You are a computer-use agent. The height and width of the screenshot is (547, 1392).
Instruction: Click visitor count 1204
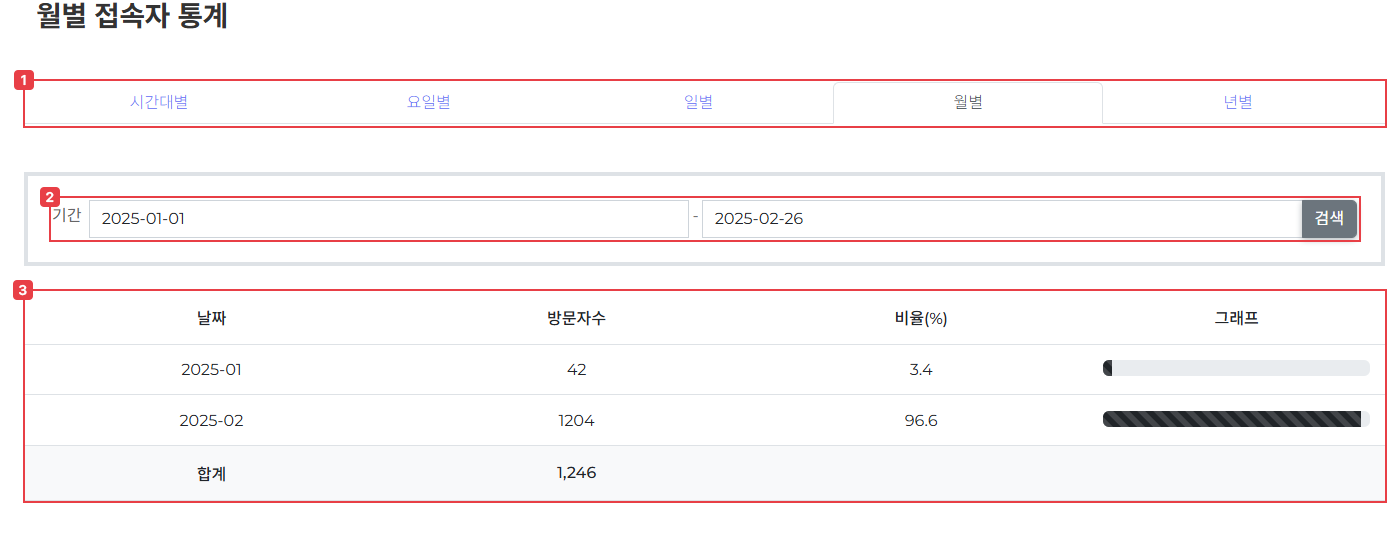[x=576, y=420]
